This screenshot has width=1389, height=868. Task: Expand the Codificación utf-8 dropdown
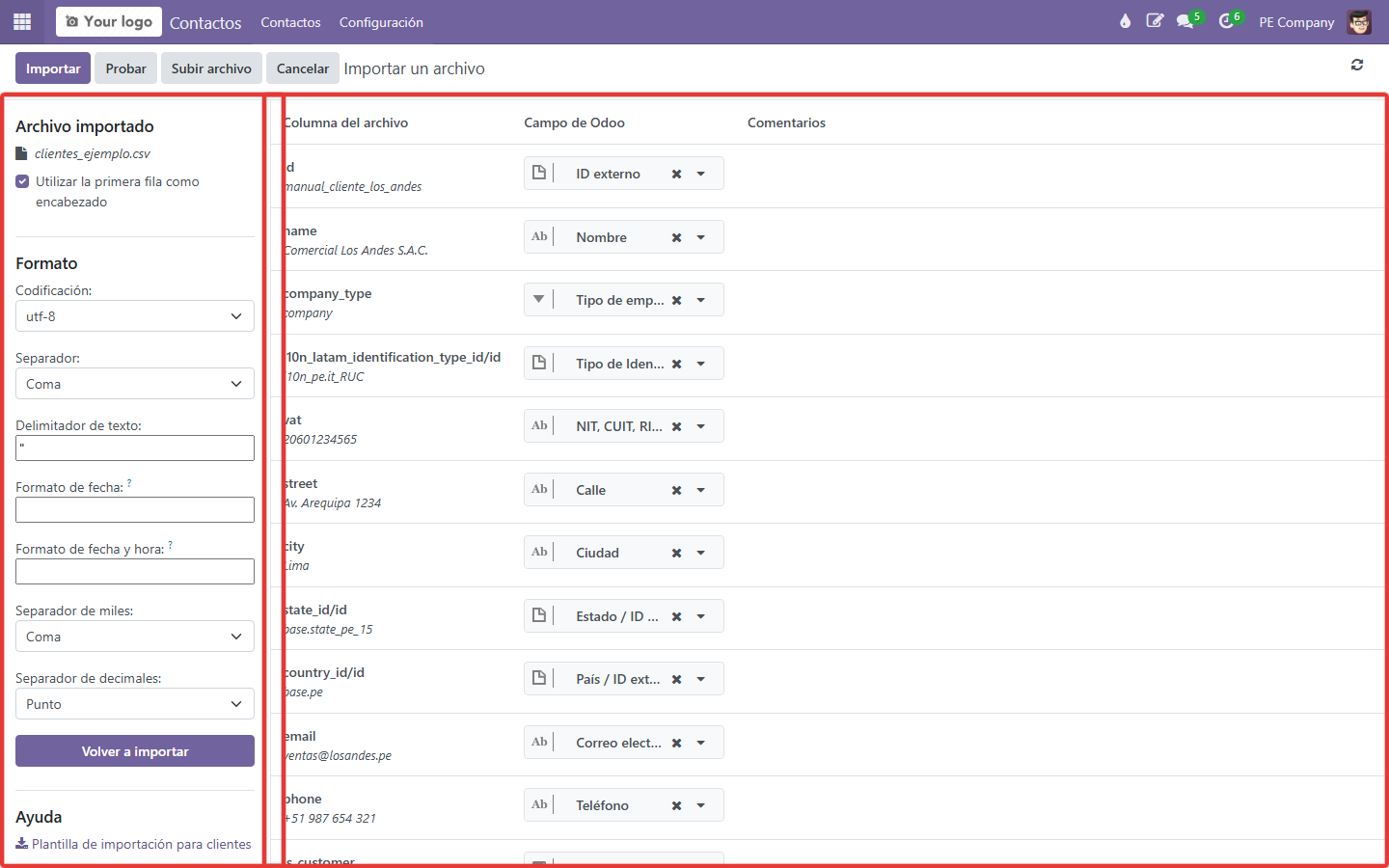pyautogui.click(x=135, y=316)
